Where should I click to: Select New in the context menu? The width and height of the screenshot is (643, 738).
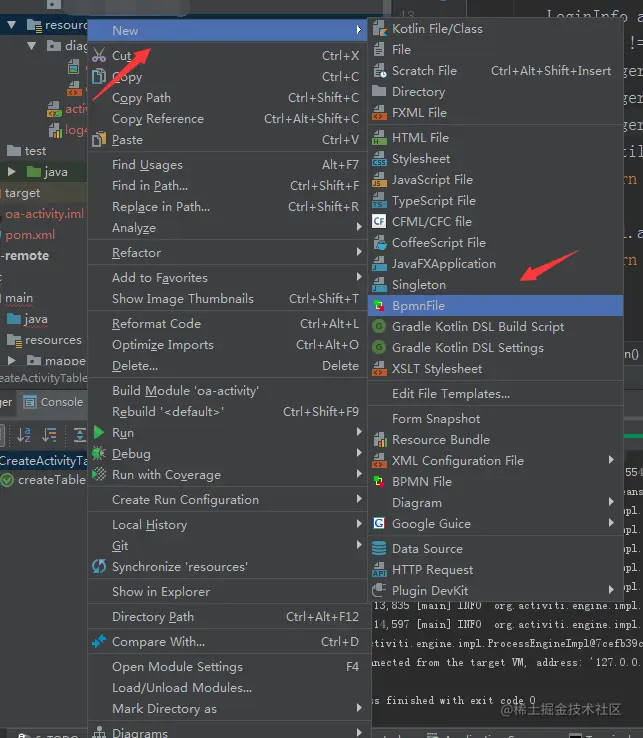227,31
